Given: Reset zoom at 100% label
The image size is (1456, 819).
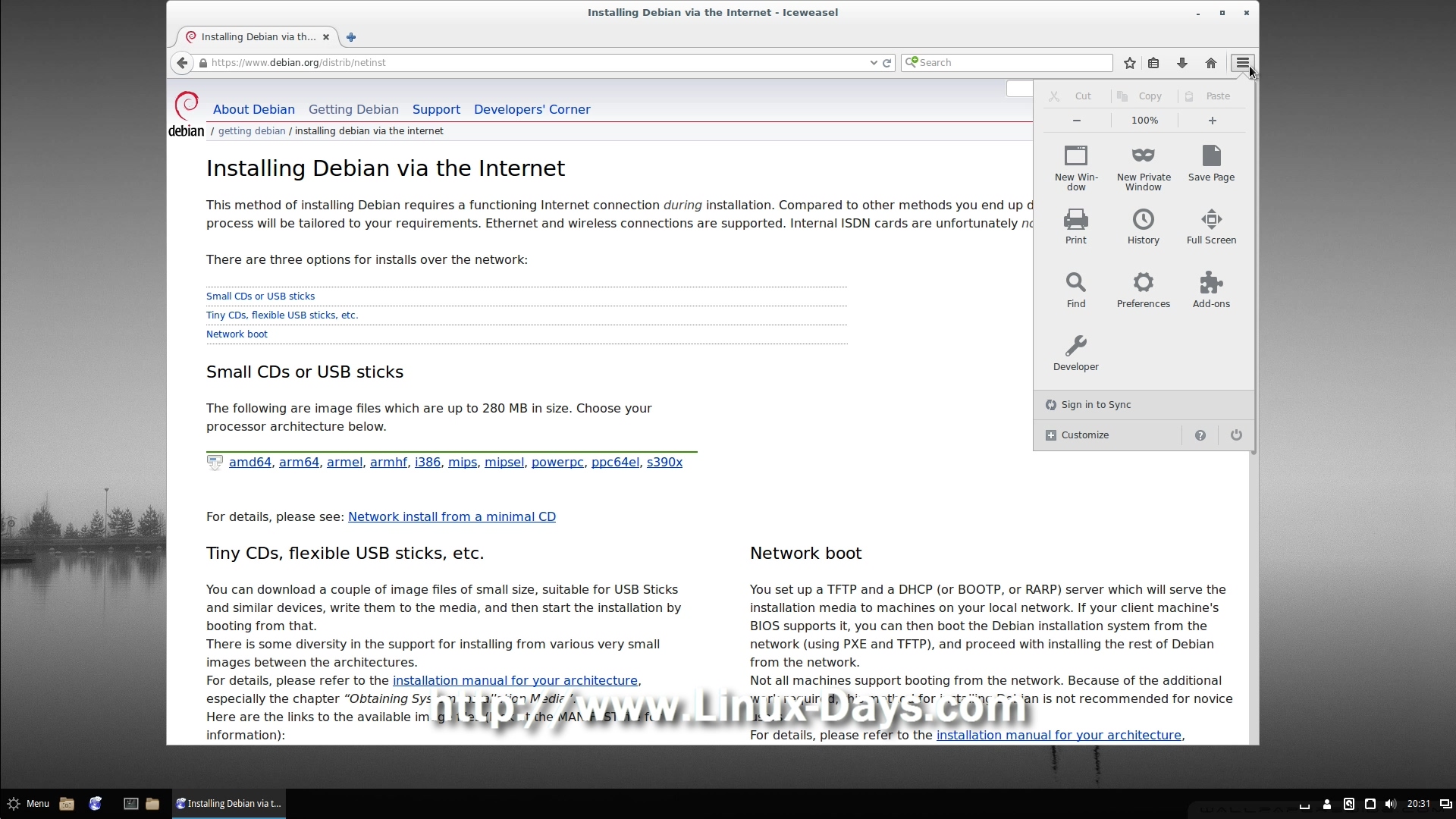Looking at the screenshot, I should 1144,121.
